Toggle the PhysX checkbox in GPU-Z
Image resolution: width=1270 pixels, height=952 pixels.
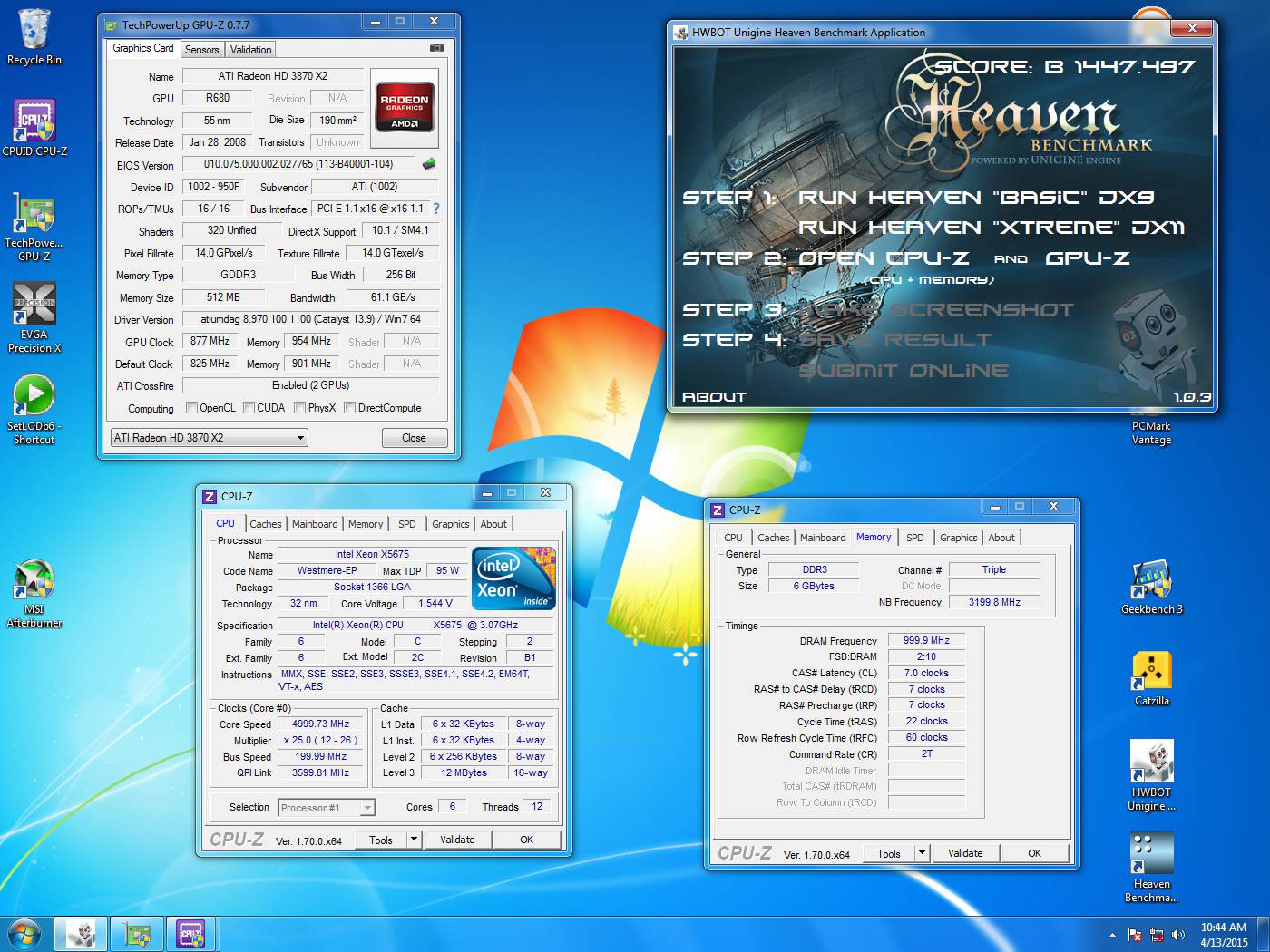(299, 408)
